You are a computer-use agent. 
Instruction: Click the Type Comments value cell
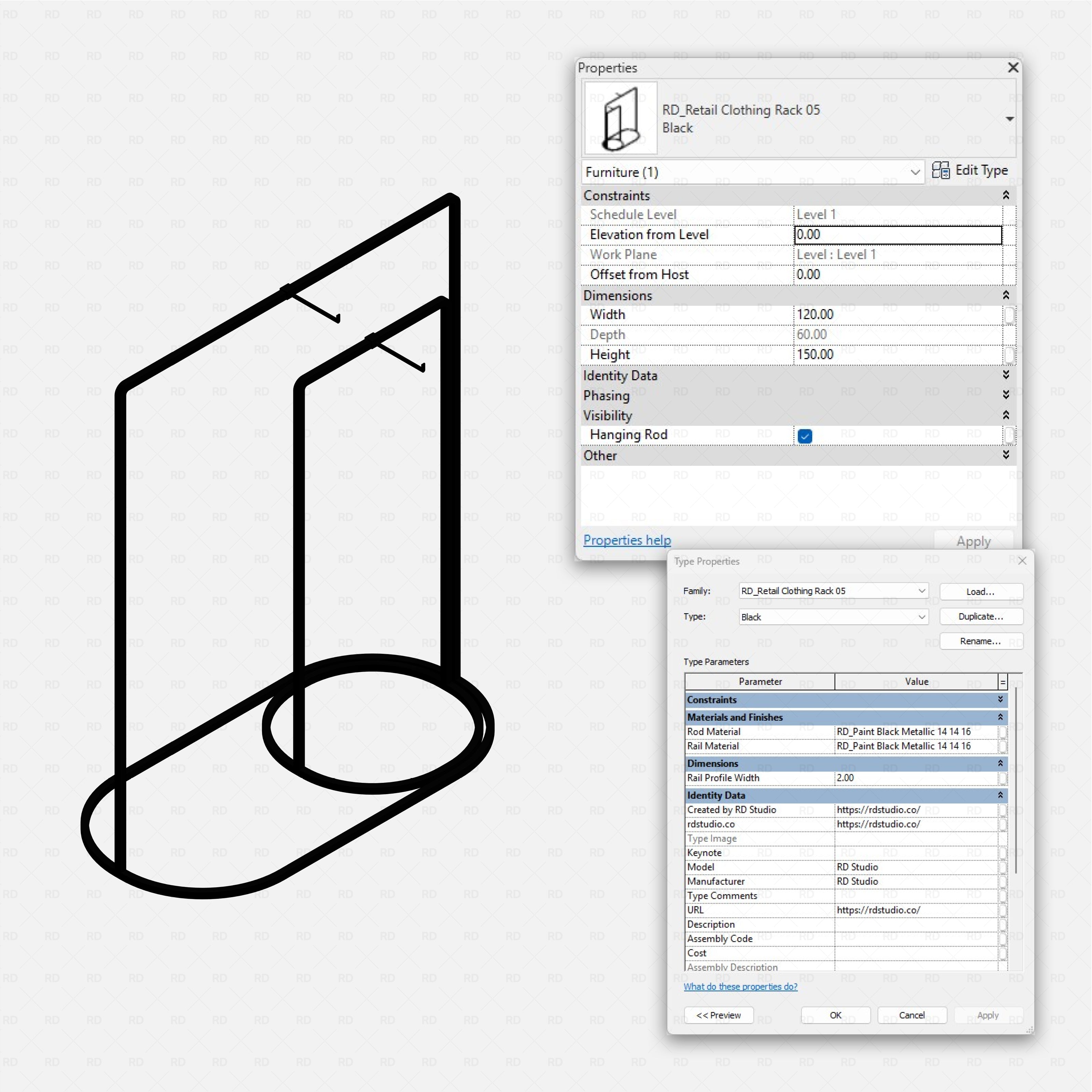pos(916,896)
